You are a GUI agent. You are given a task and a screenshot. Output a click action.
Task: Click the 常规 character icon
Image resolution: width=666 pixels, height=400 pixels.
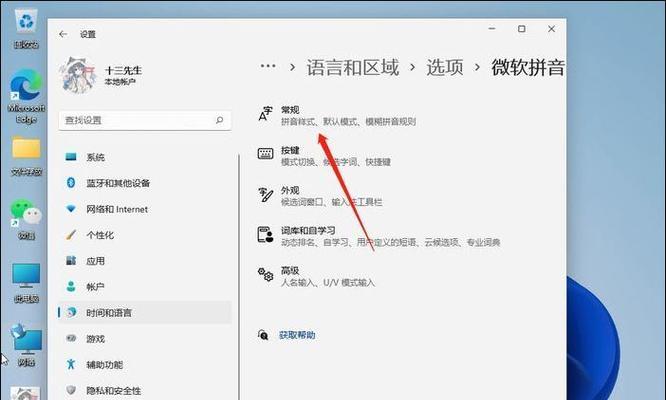(x=265, y=114)
